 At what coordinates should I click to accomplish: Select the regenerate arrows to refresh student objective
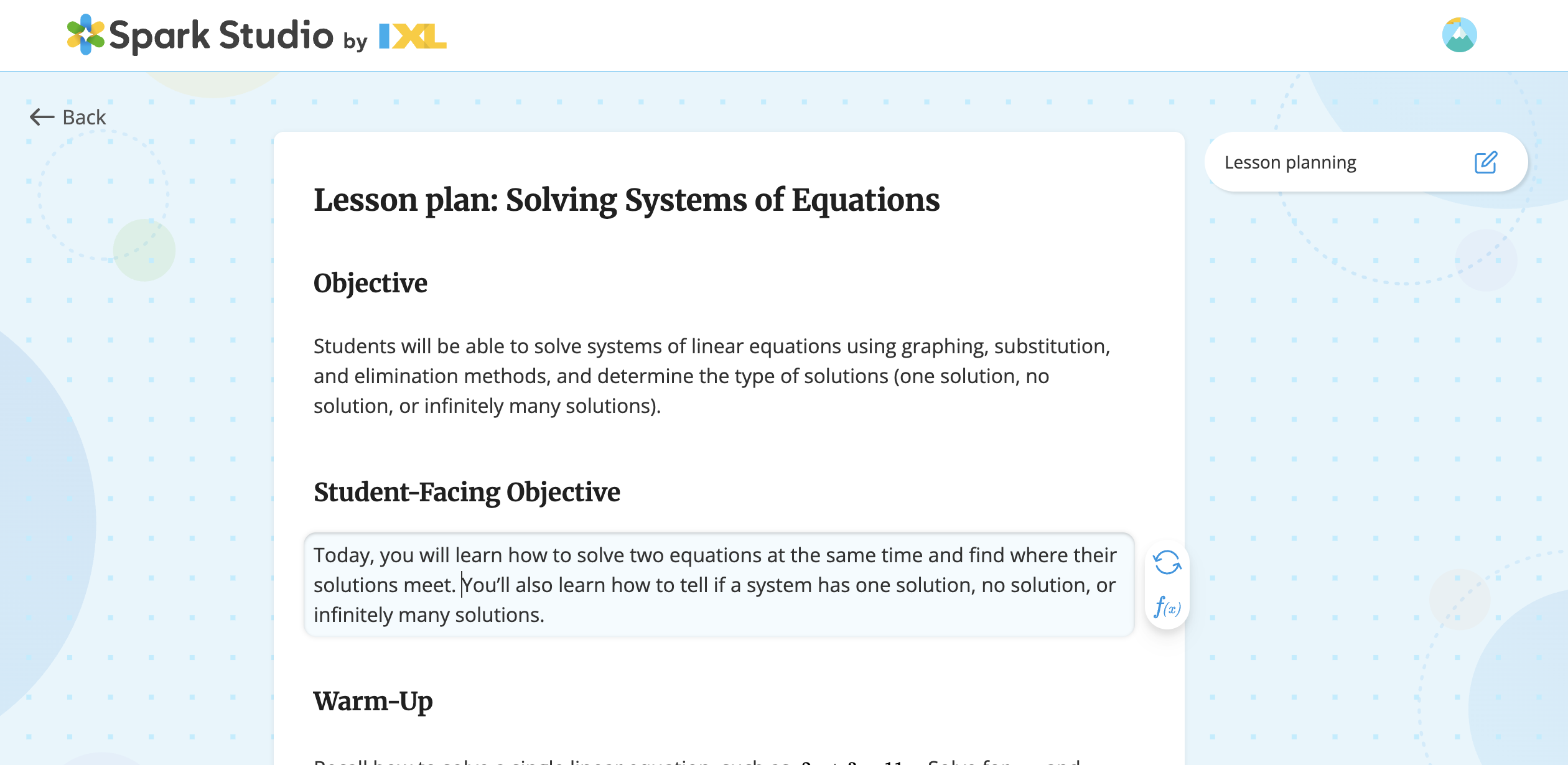click(x=1167, y=563)
